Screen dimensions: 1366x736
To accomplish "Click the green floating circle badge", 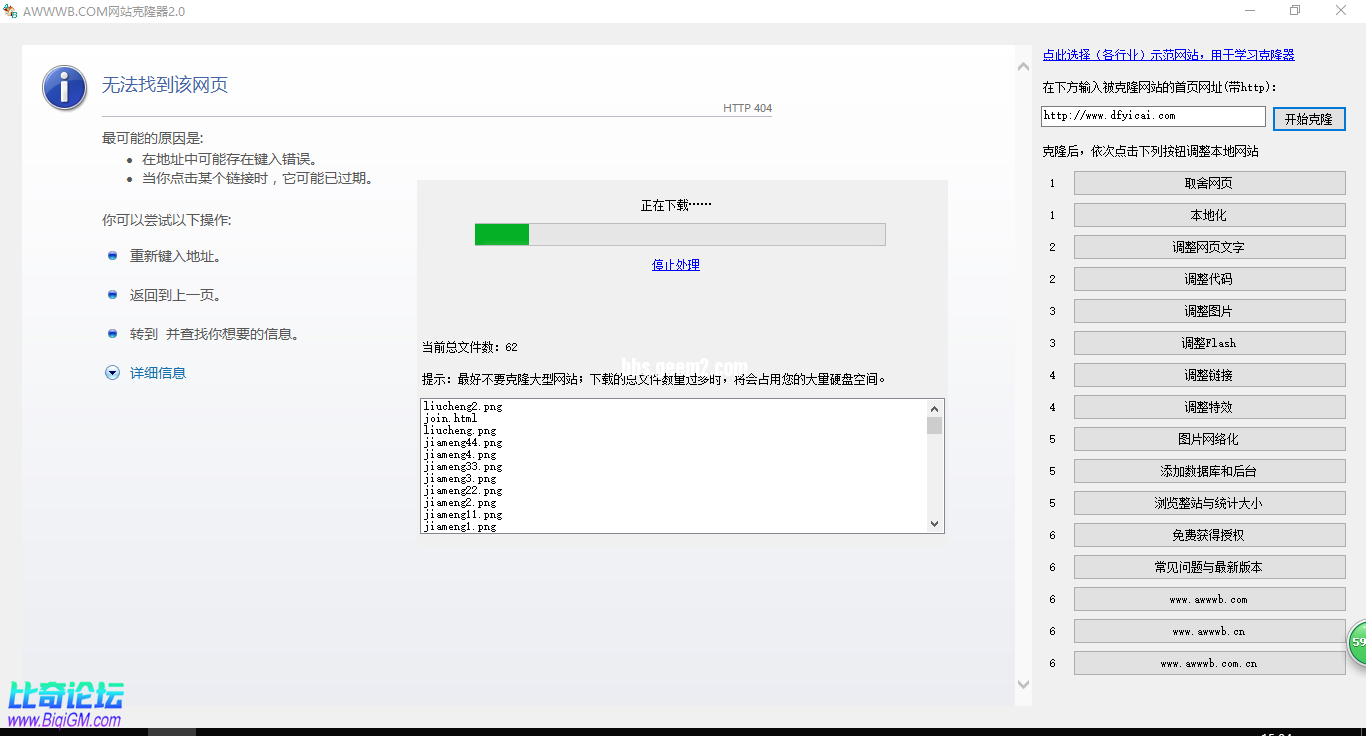I will [x=1356, y=642].
